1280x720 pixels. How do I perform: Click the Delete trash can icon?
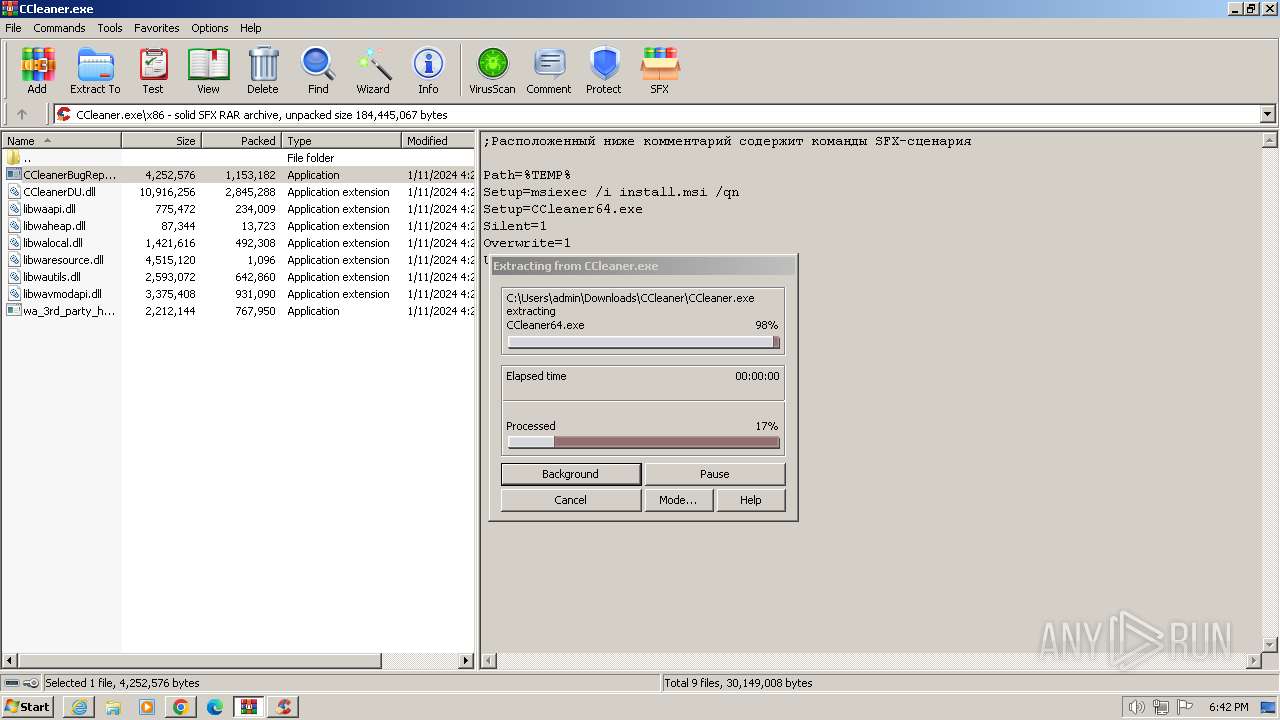[263, 70]
